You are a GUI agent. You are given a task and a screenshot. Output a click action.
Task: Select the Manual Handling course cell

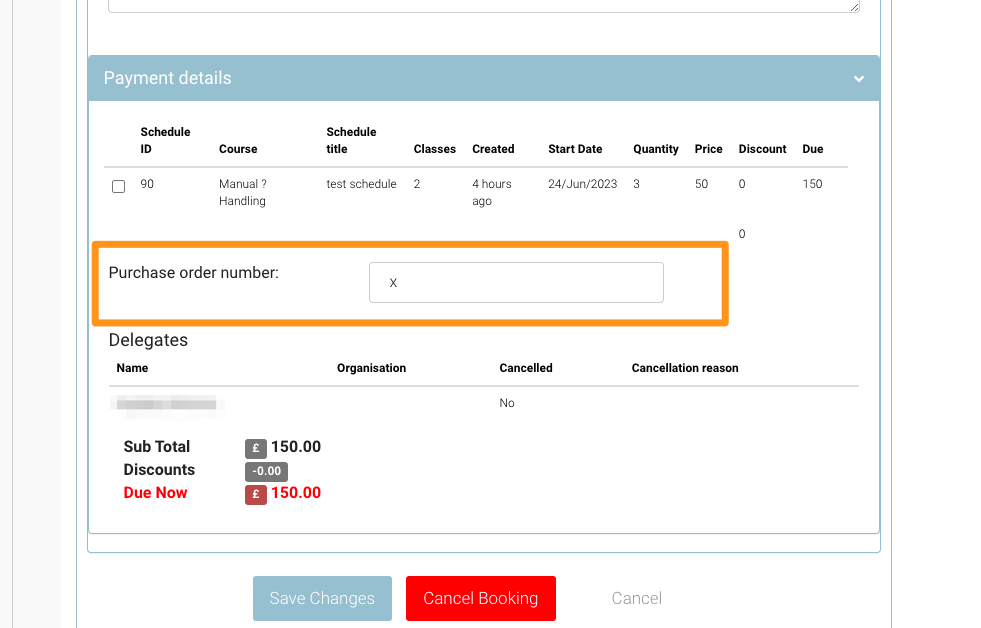[x=243, y=192]
